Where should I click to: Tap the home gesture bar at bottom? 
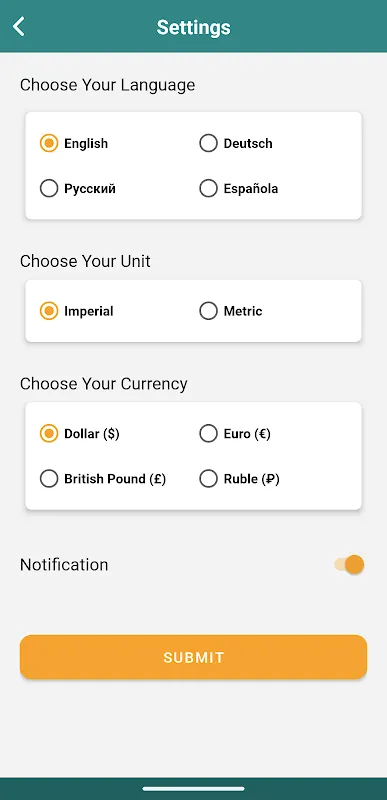[x=193, y=789]
